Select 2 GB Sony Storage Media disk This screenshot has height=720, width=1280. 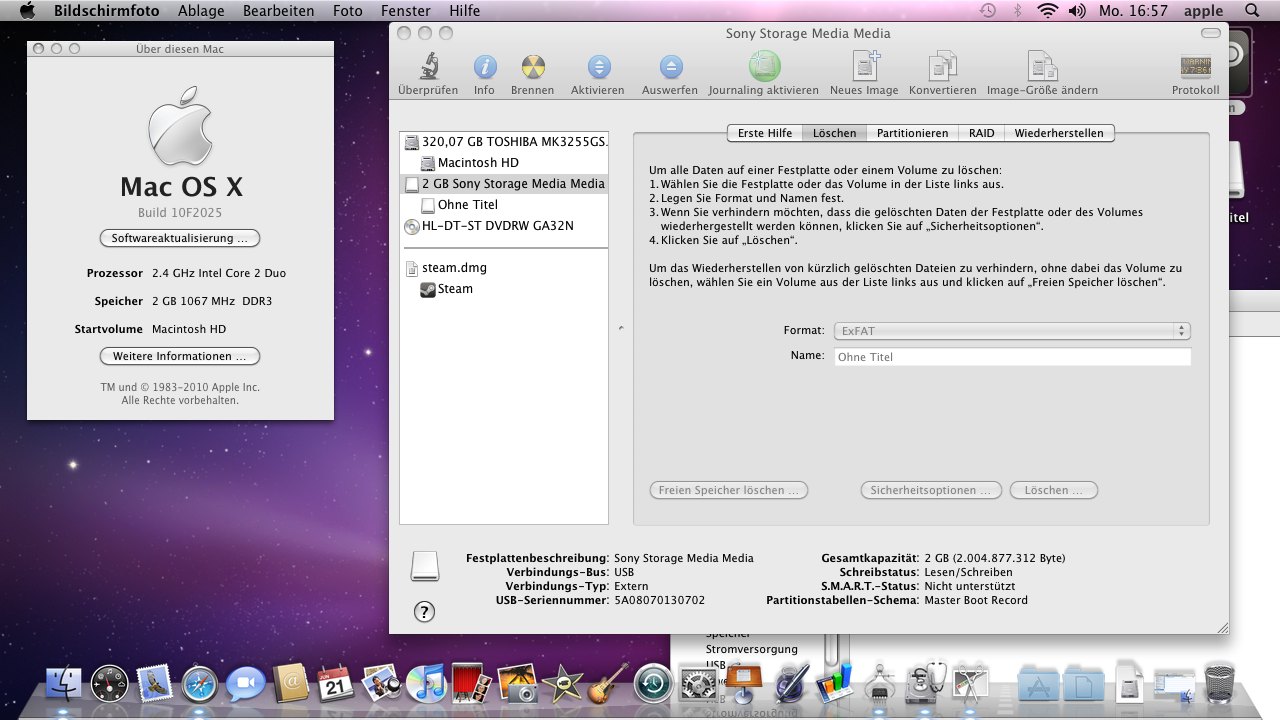(x=504, y=183)
